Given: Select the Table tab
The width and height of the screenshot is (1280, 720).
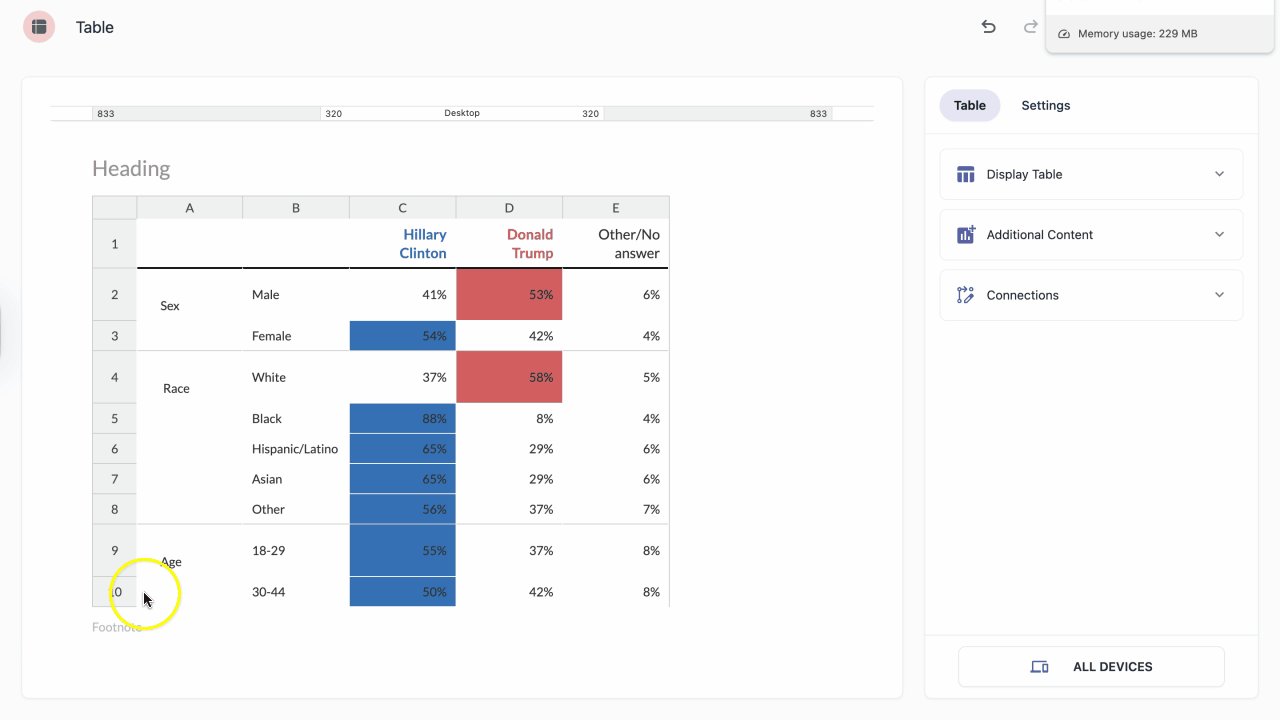Looking at the screenshot, I should click(x=969, y=105).
